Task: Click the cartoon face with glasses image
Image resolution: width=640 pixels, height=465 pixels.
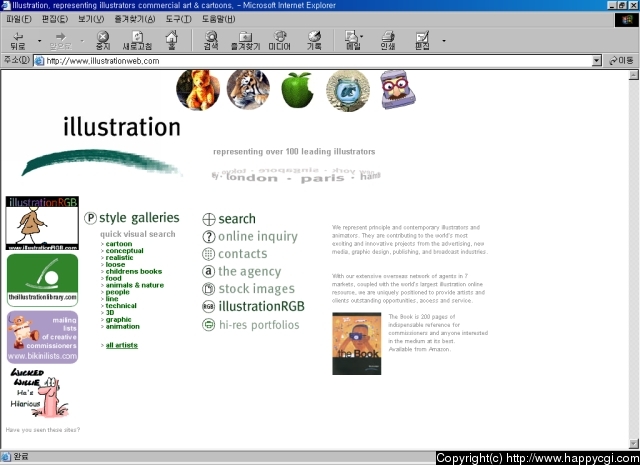Action: [398, 89]
